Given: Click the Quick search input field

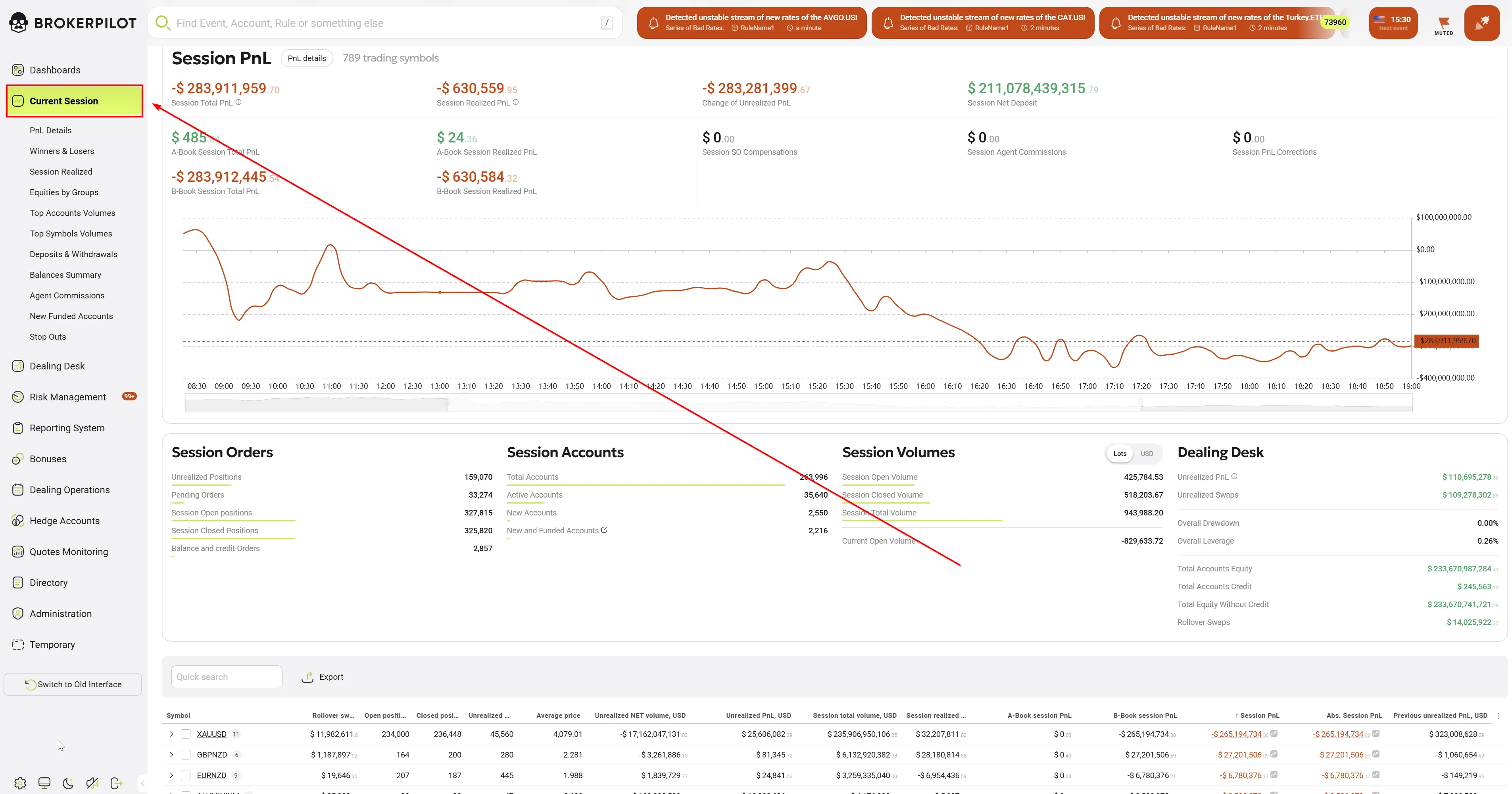Looking at the screenshot, I should point(226,677).
